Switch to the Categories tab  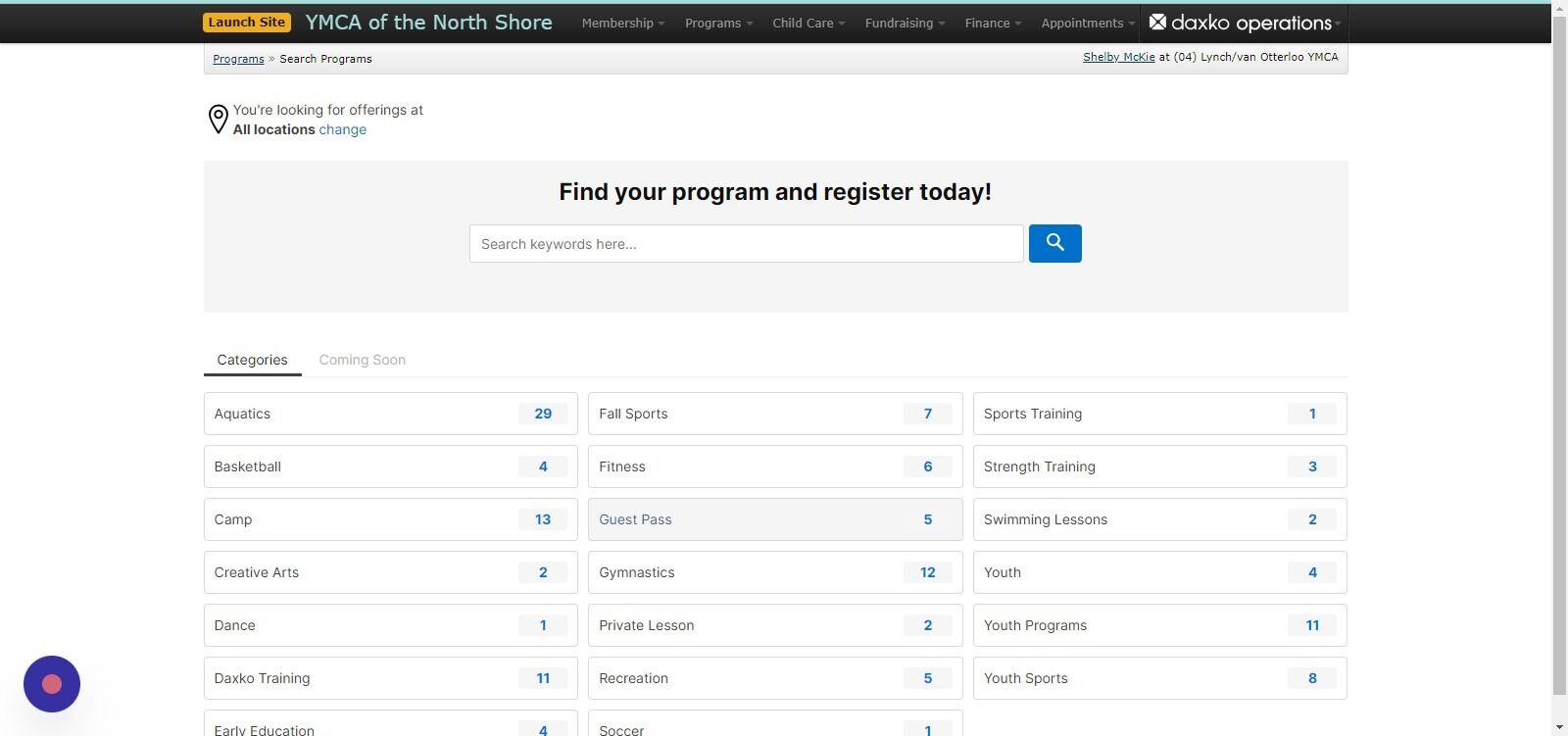pos(252,360)
